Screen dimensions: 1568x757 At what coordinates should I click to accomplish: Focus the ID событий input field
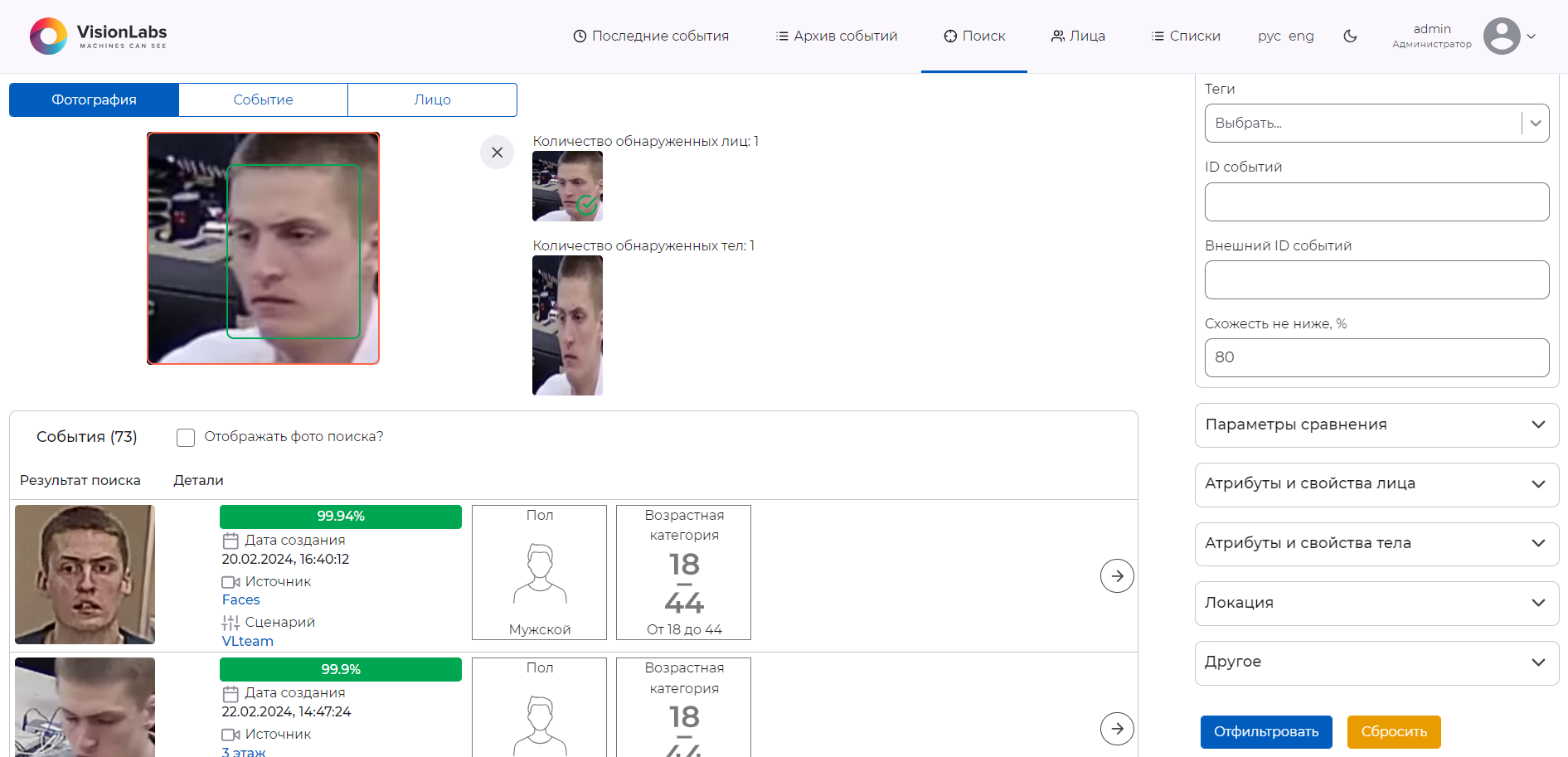coord(1376,201)
